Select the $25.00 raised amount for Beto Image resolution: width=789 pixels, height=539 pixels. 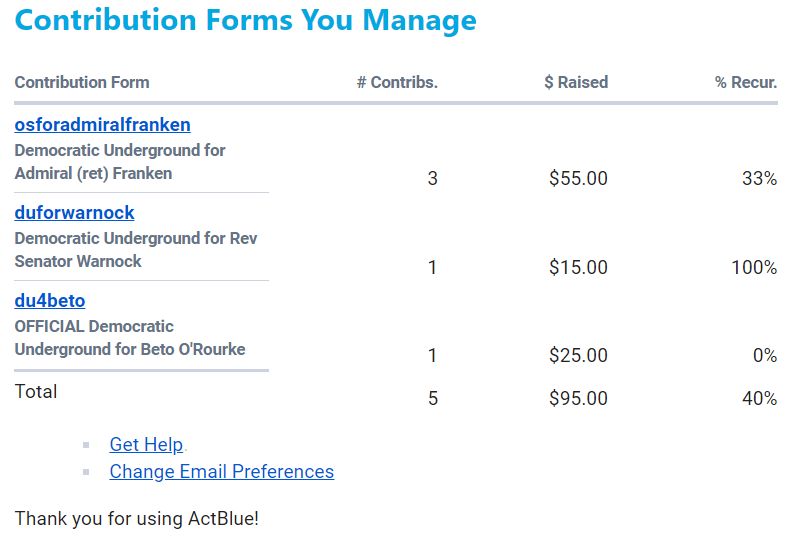click(579, 355)
